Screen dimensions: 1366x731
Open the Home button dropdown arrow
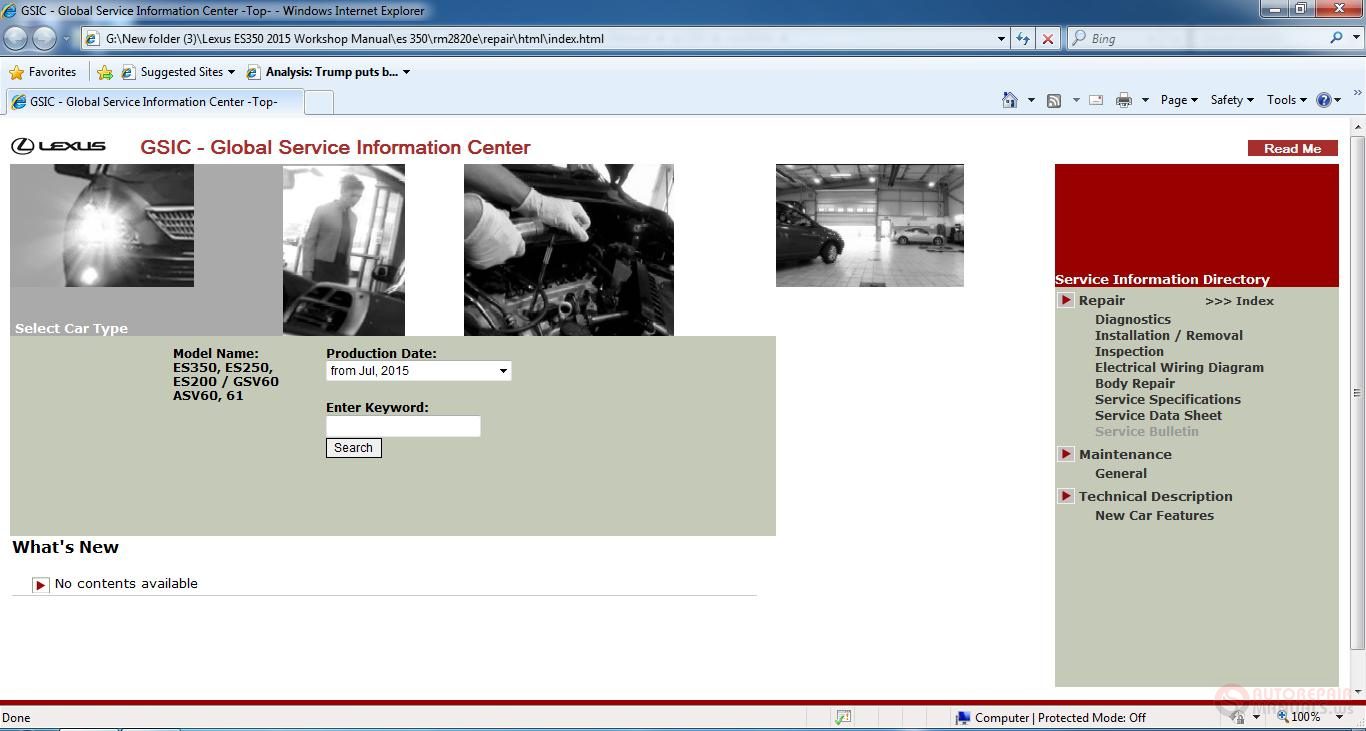click(x=1031, y=100)
